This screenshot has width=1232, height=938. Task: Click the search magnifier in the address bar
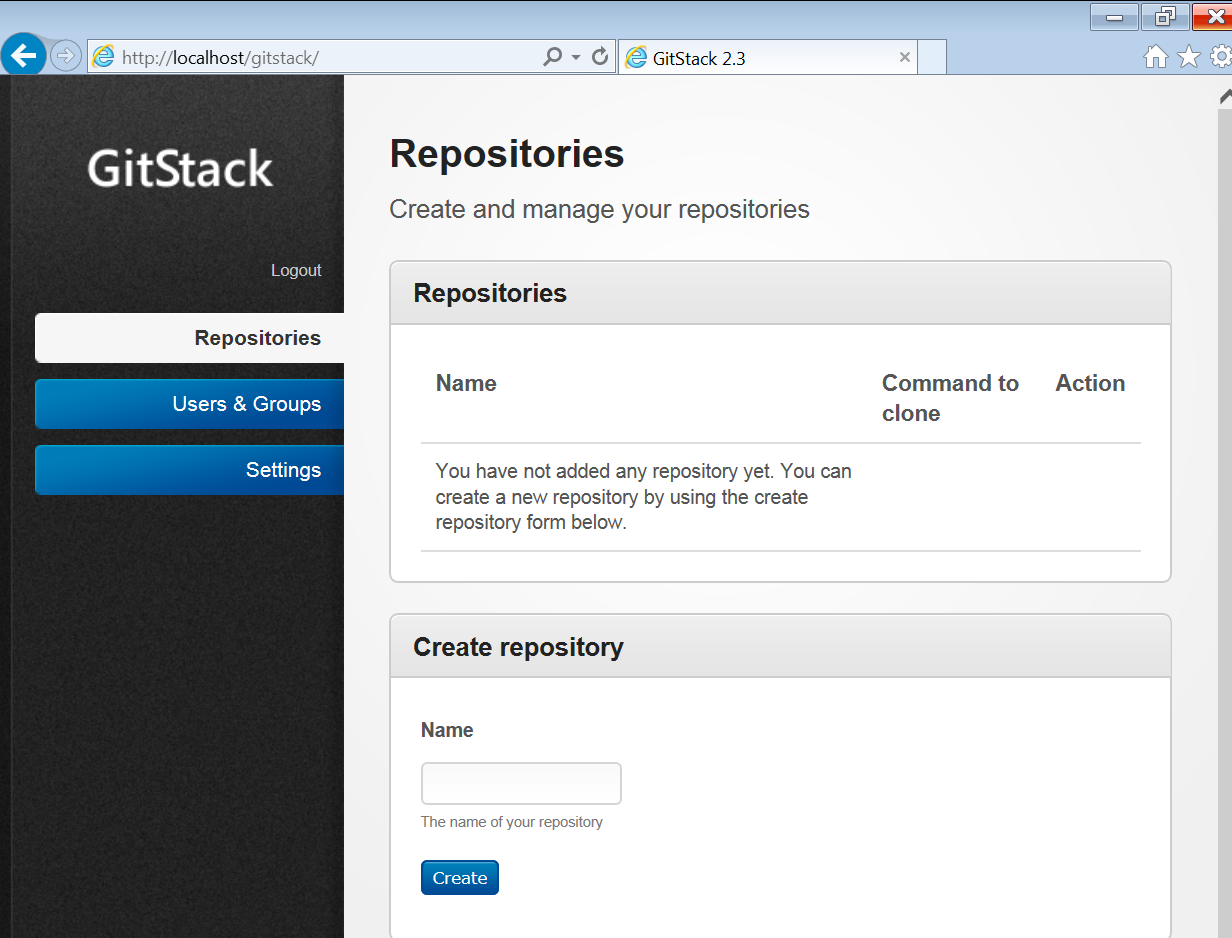[x=552, y=56]
